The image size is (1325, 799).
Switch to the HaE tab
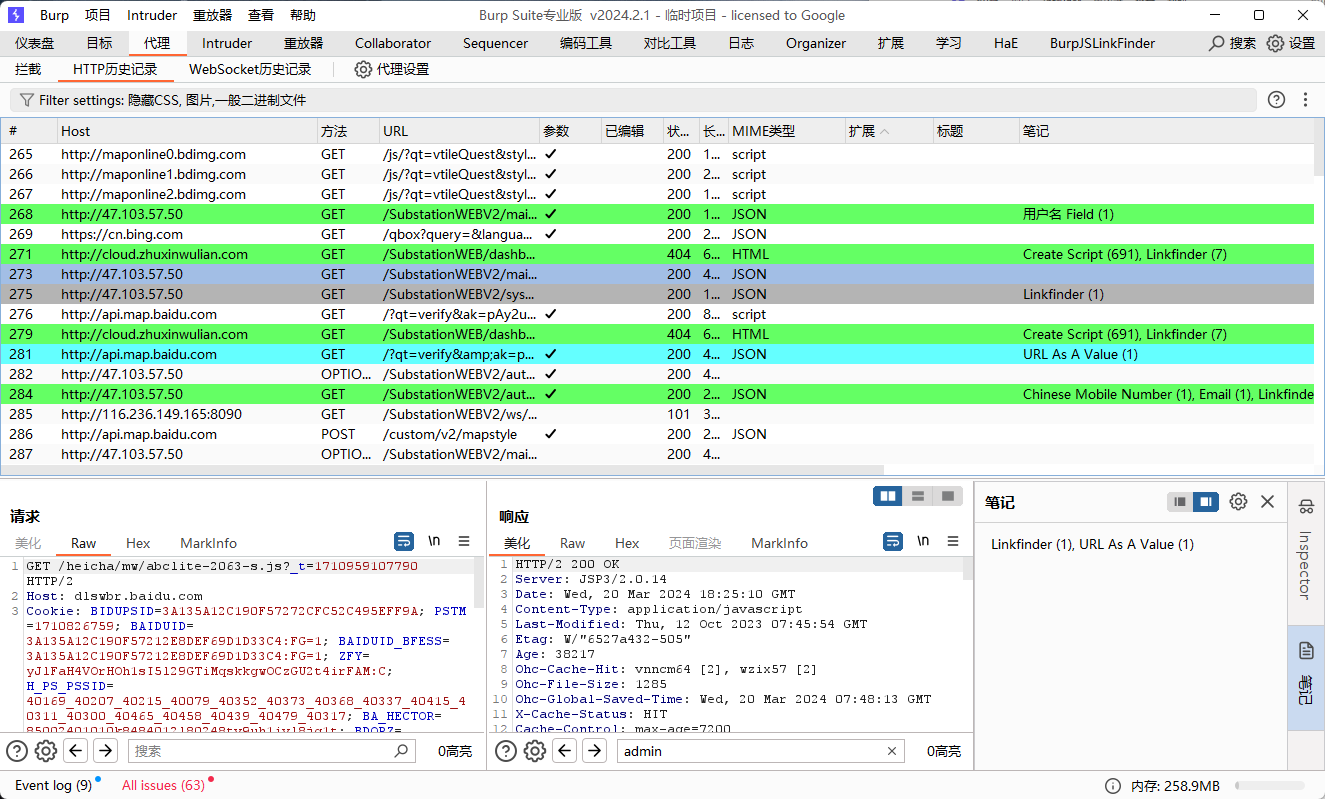click(1006, 43)
